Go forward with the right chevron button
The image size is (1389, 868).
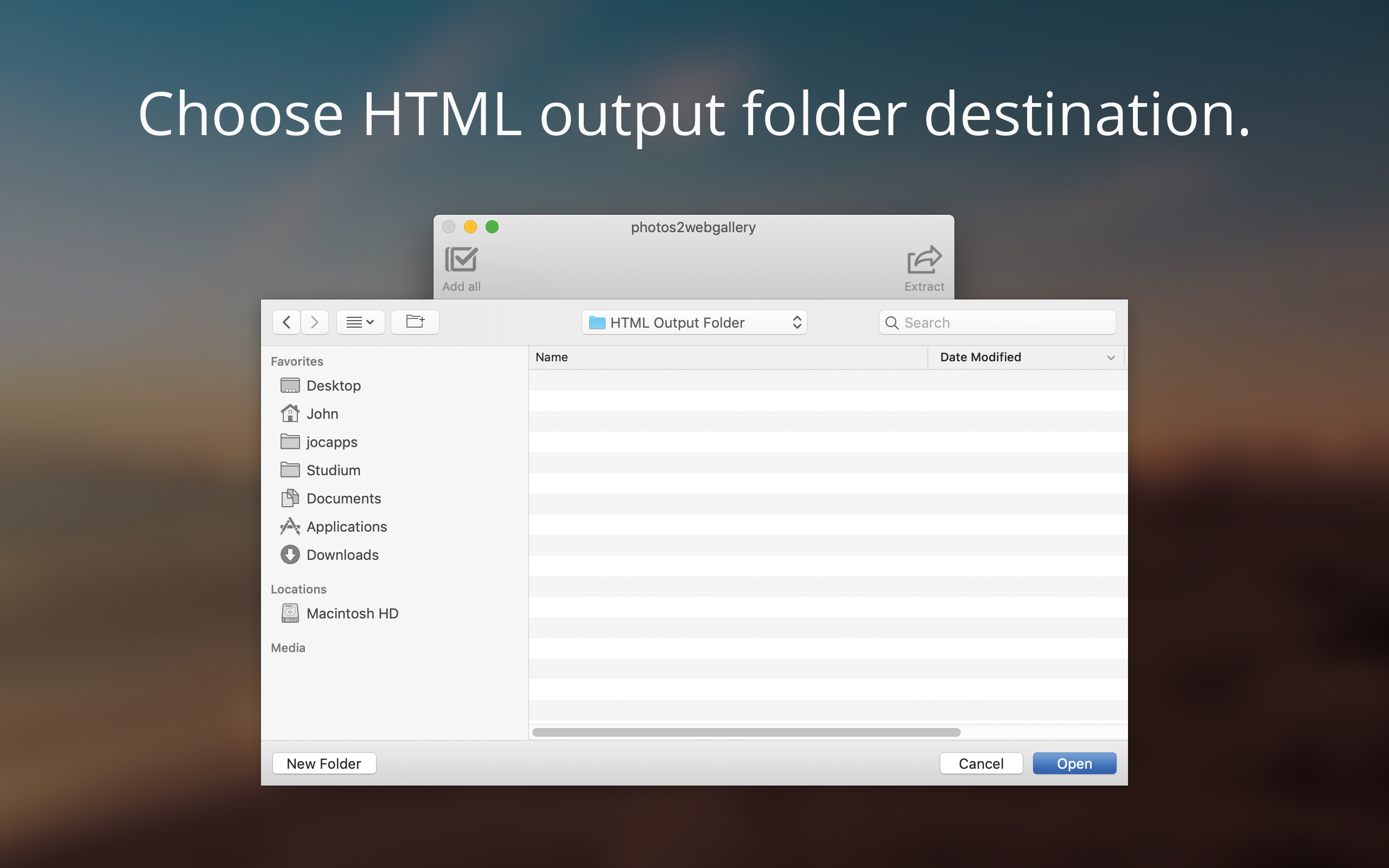point(315,322)
